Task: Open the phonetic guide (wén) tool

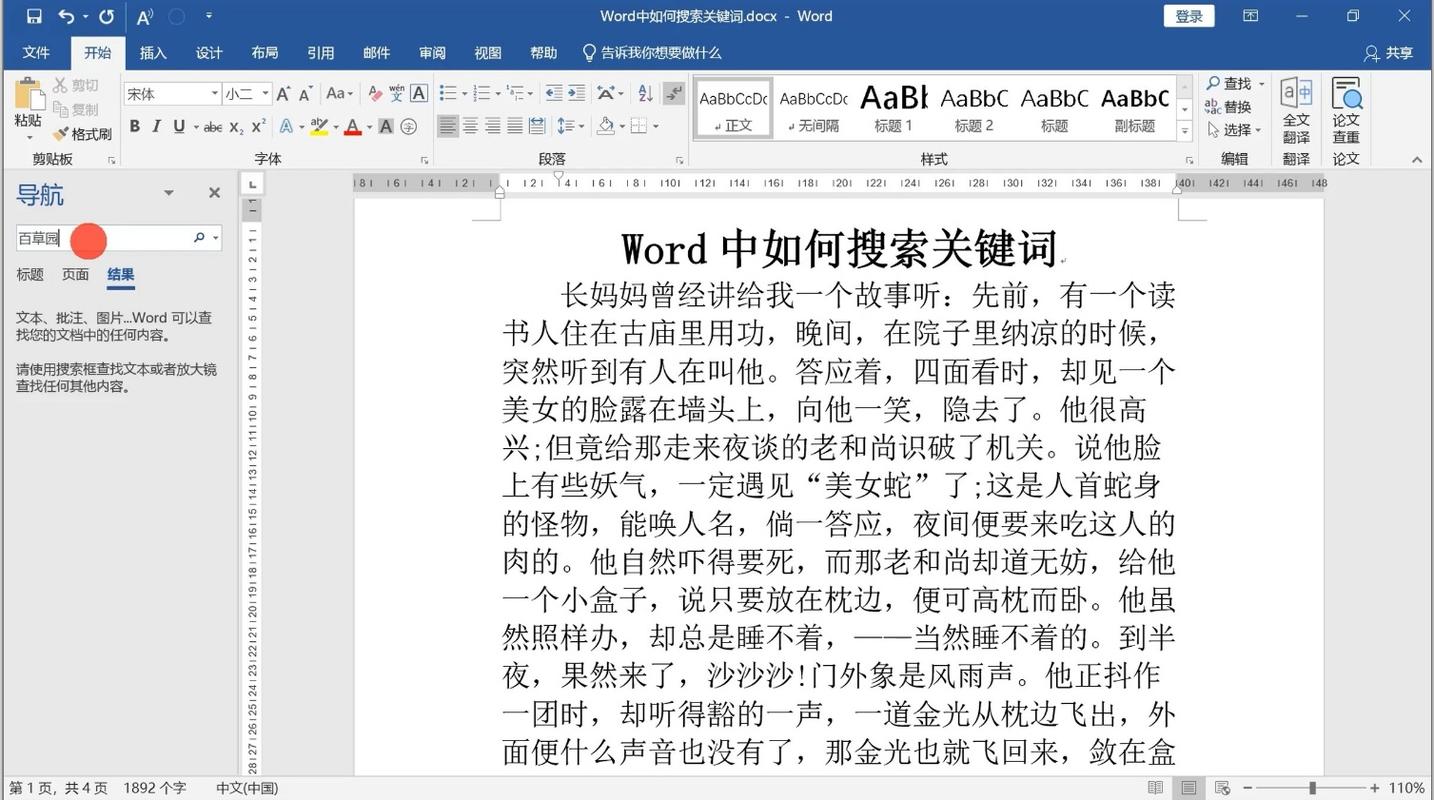Action: 397,93
